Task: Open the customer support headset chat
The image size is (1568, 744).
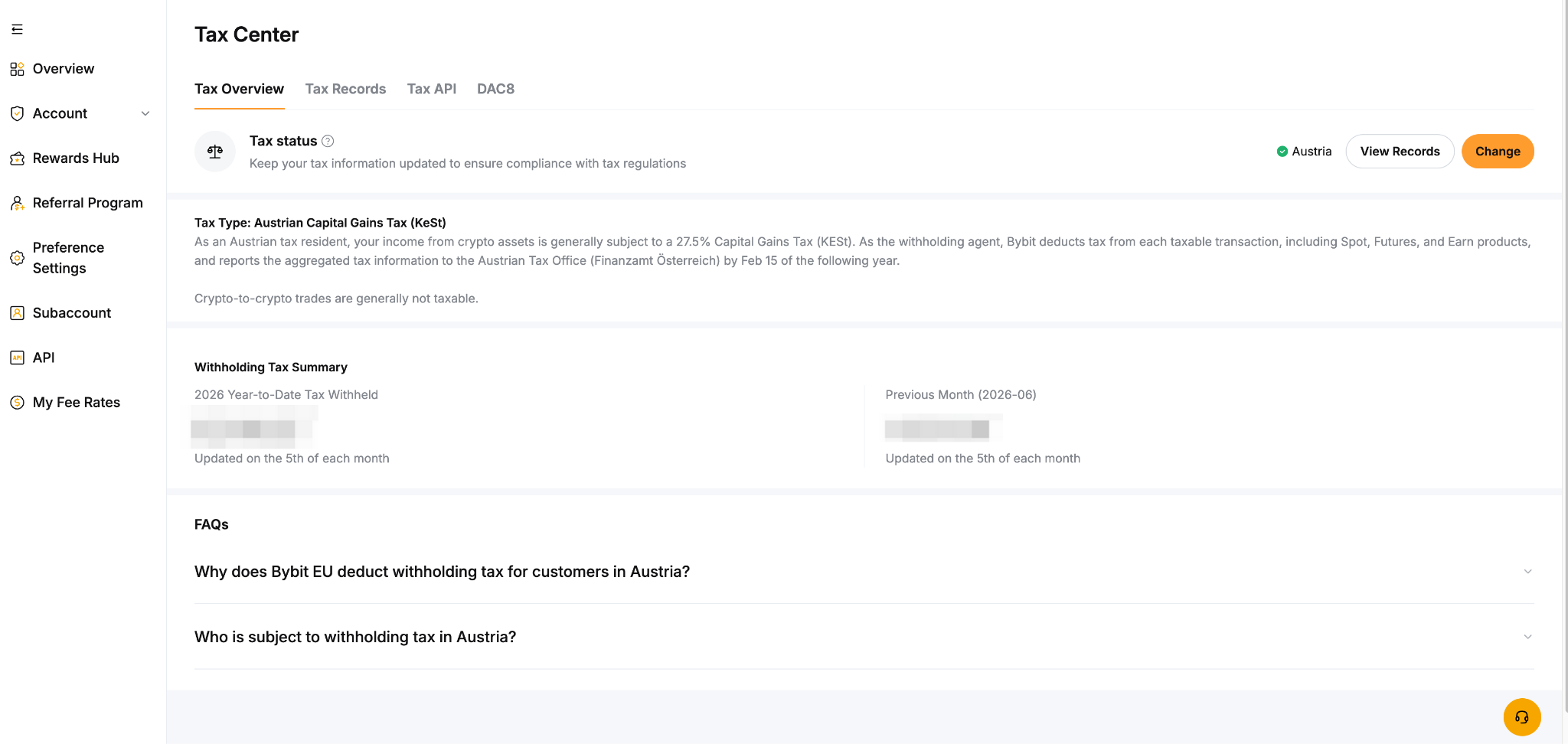Action: [1522, 717]
